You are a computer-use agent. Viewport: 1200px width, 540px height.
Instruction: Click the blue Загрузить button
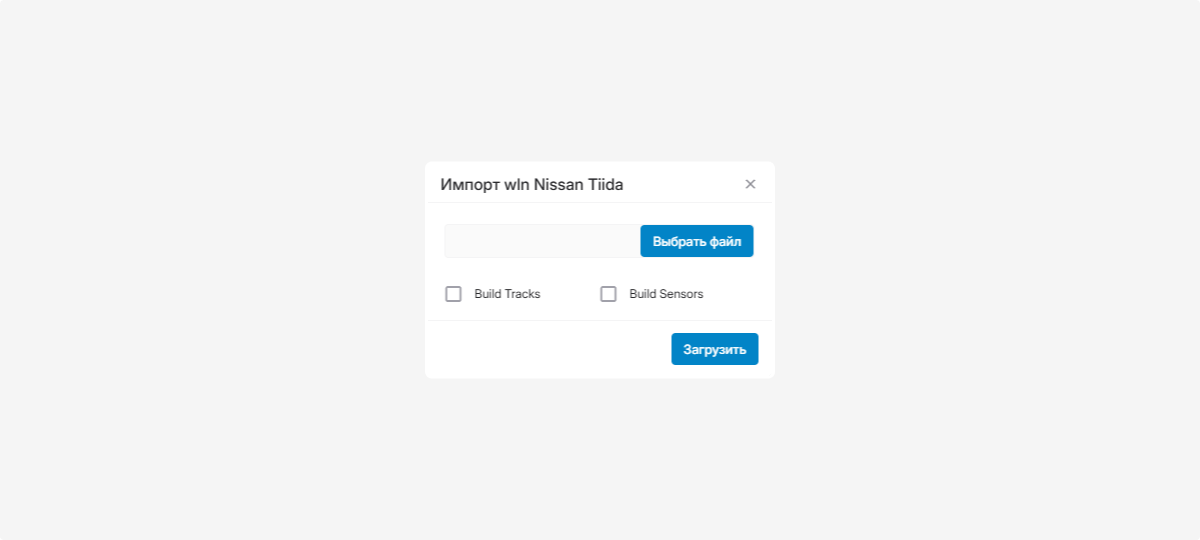[x=714, y=349]
